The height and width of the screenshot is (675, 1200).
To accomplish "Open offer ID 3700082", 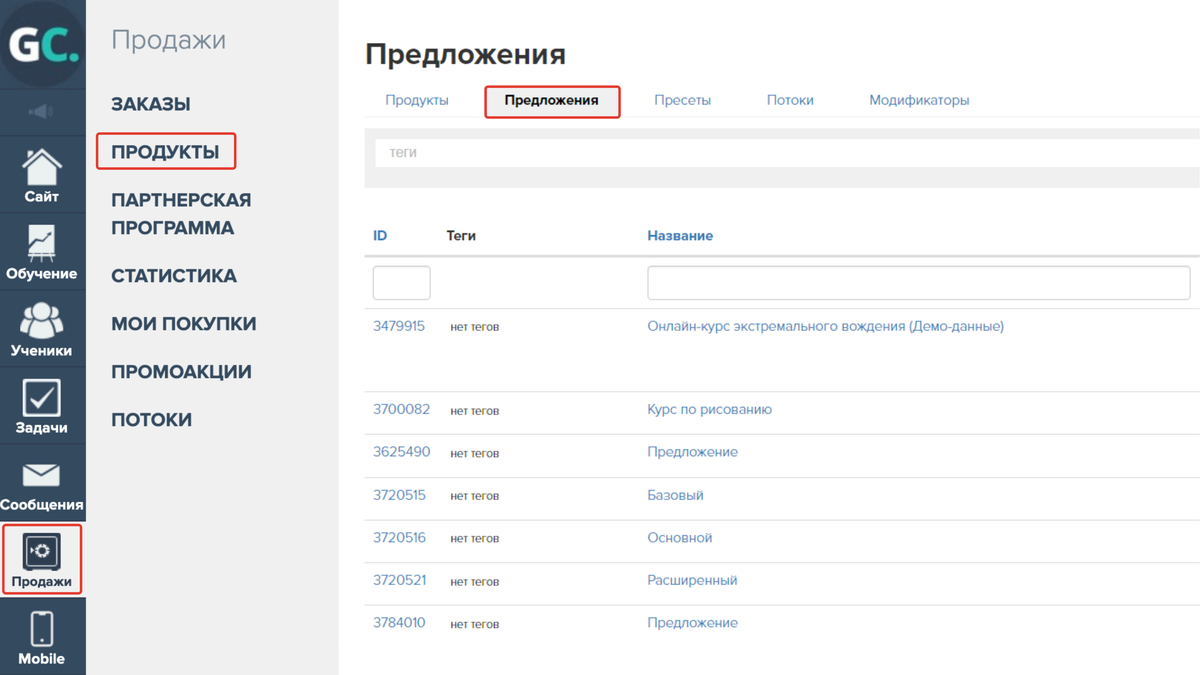I will point(402,409).
